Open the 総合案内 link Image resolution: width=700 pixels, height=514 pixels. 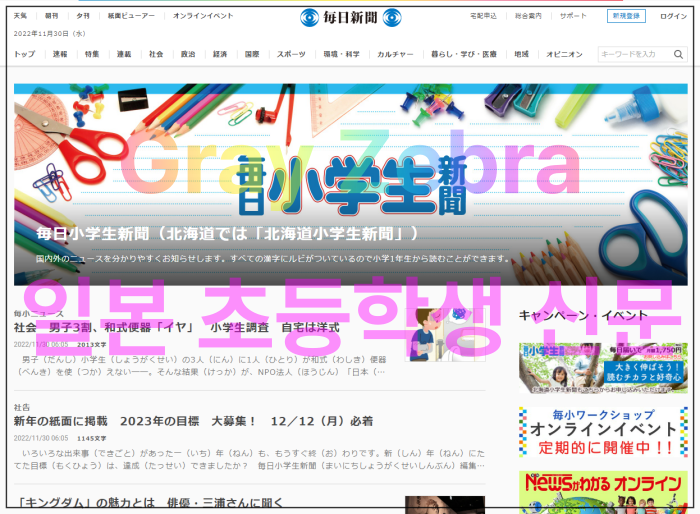(x=528, y=16)
